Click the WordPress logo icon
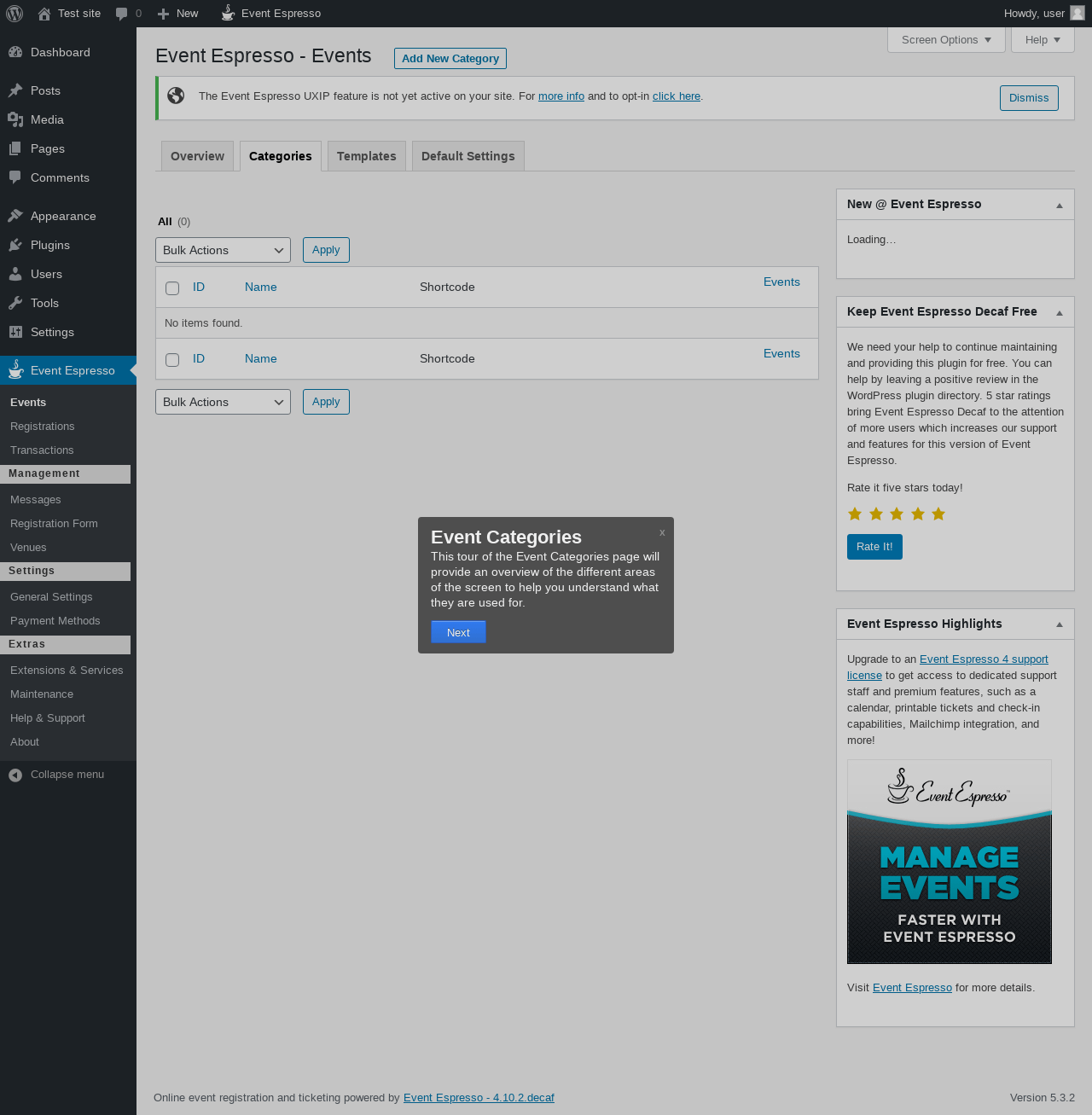Viewport: 1092px width, 1115px height. click(x=15, y=14)
